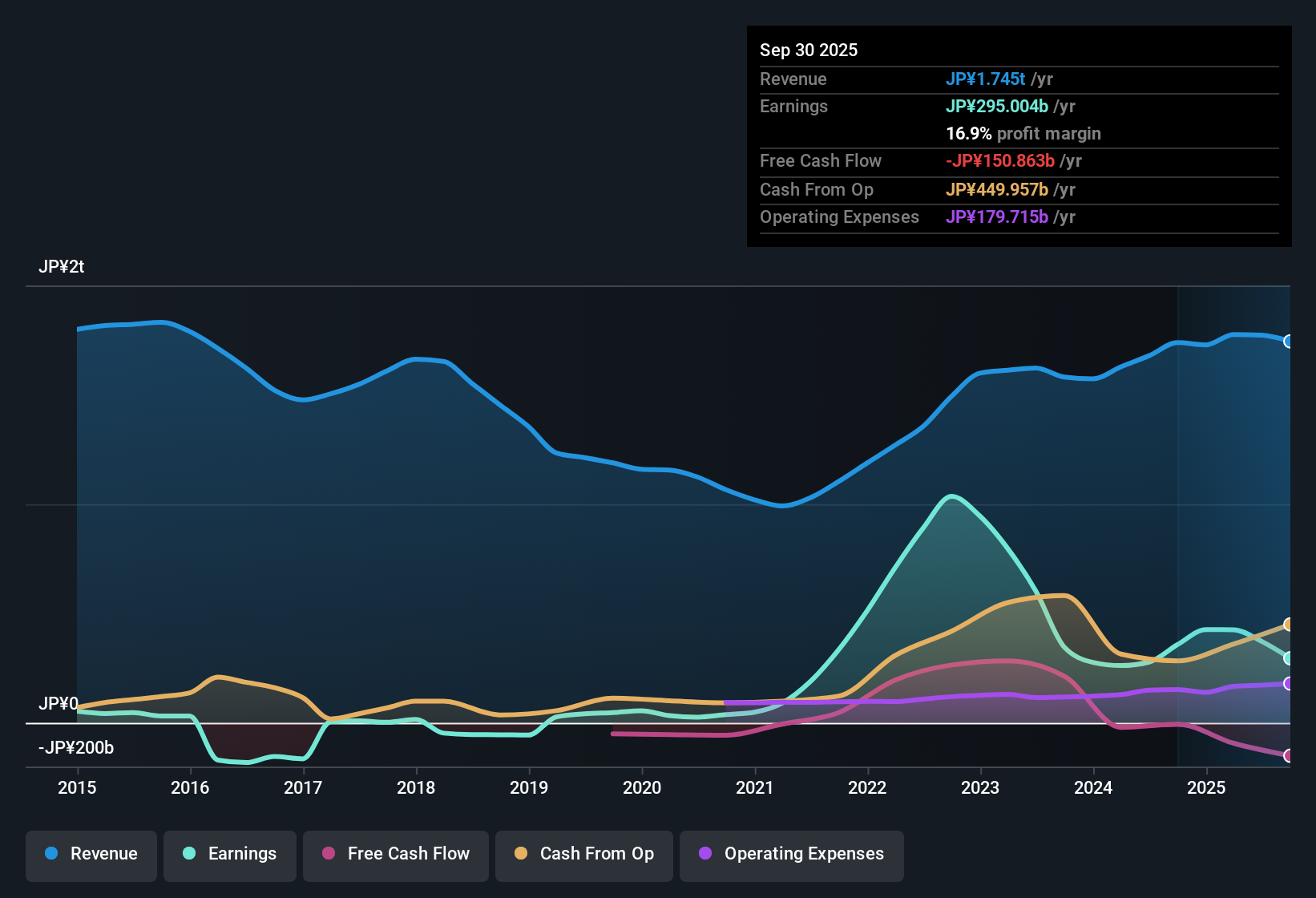This screenshot has width=1316, height=898.
Task: Click the pink Free Cash Flow legend dot
Action: (x=328, y=854)
